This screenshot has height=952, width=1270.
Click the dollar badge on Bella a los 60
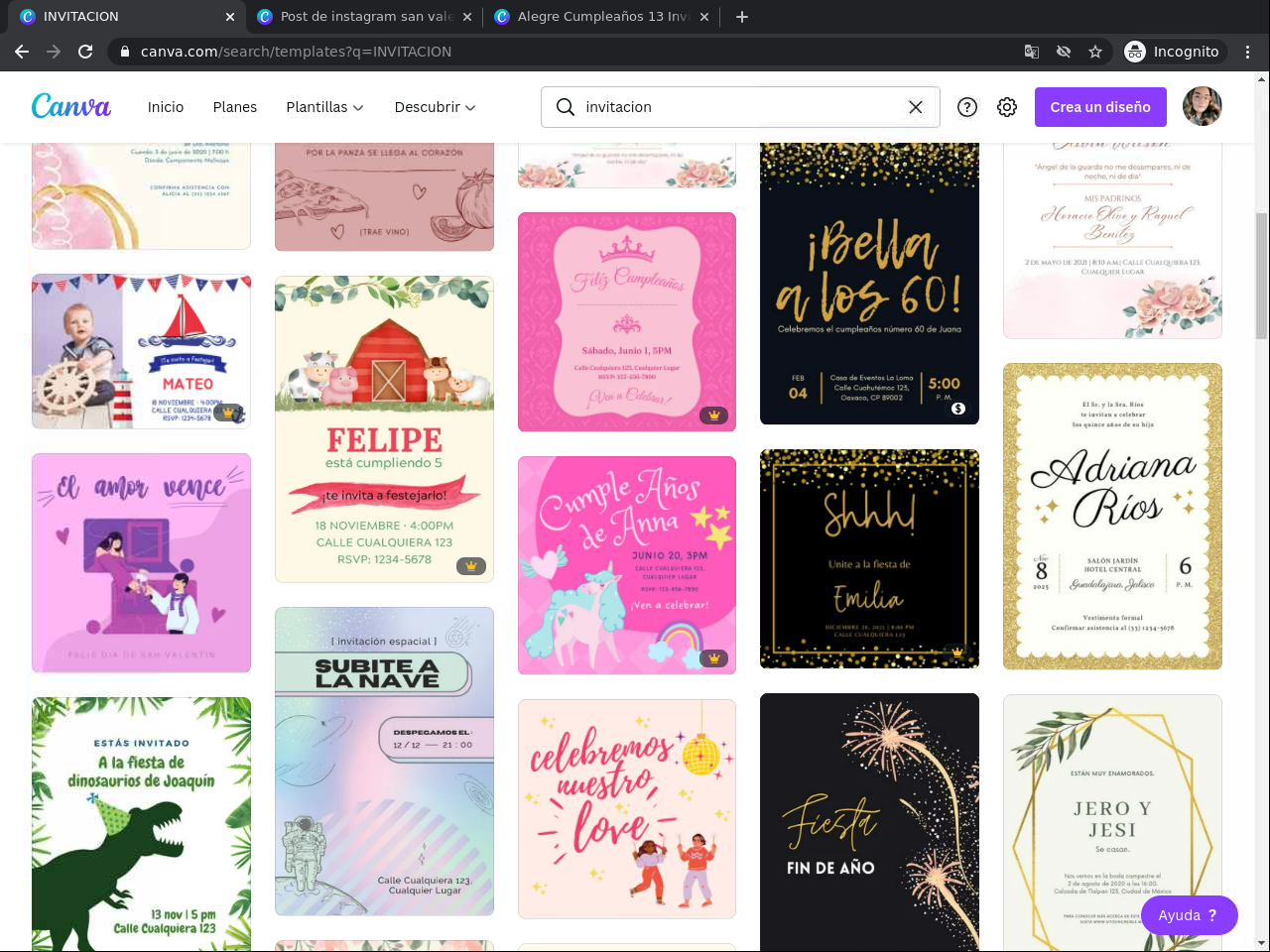958,409
